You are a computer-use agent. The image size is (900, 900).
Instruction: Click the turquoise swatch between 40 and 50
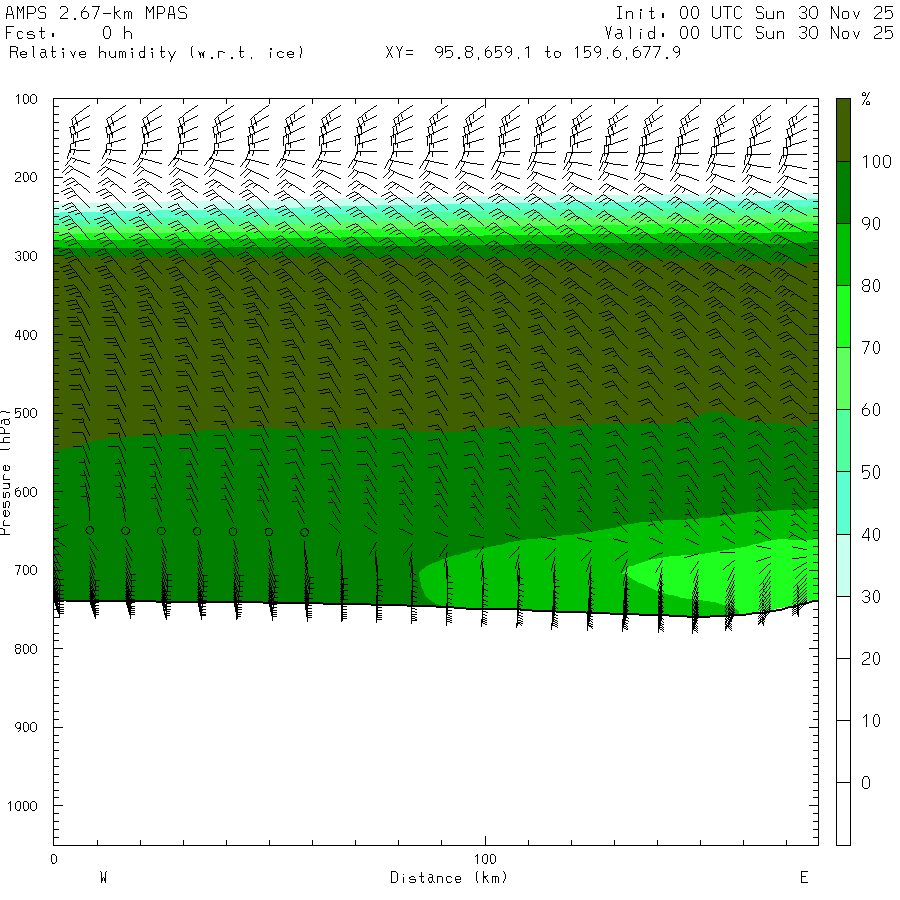point(843,503)
